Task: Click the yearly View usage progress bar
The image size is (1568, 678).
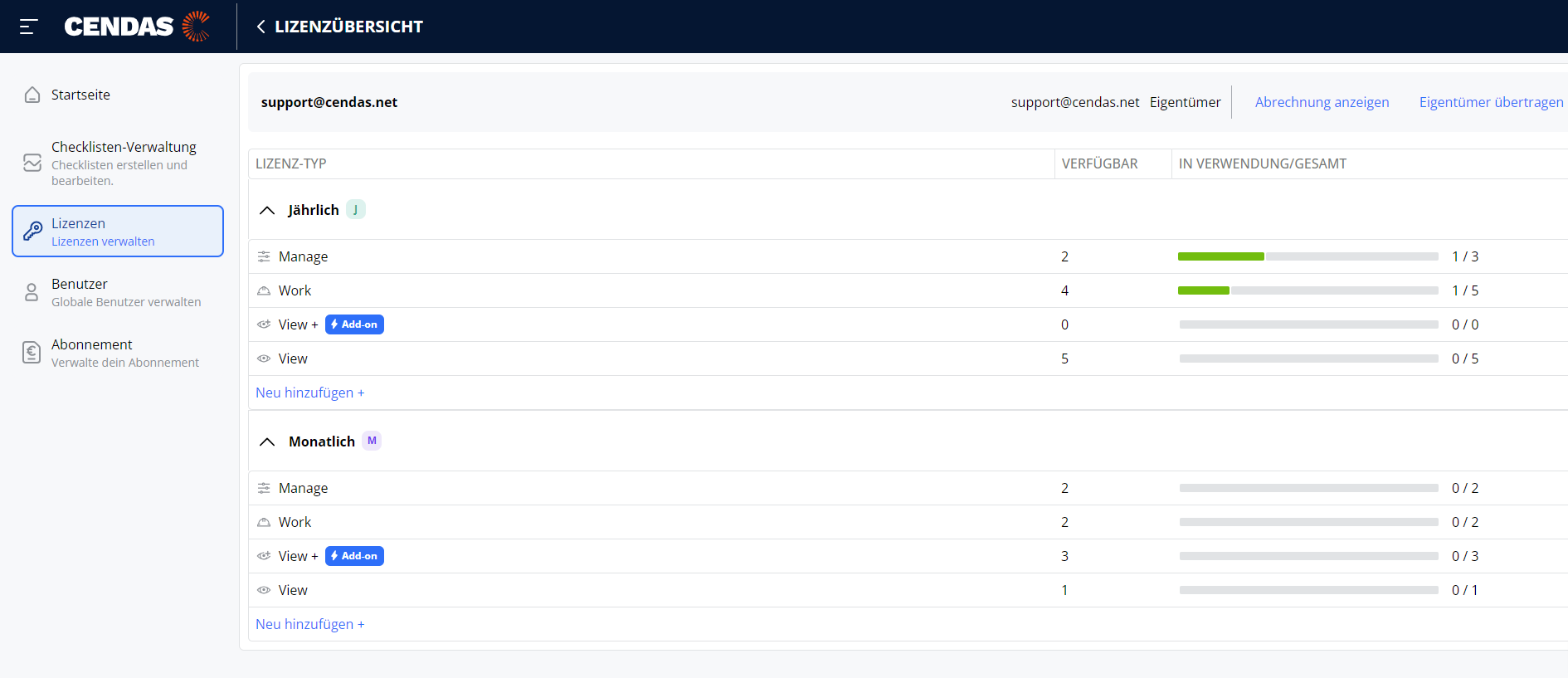Action: click(x=1307, y=359)
